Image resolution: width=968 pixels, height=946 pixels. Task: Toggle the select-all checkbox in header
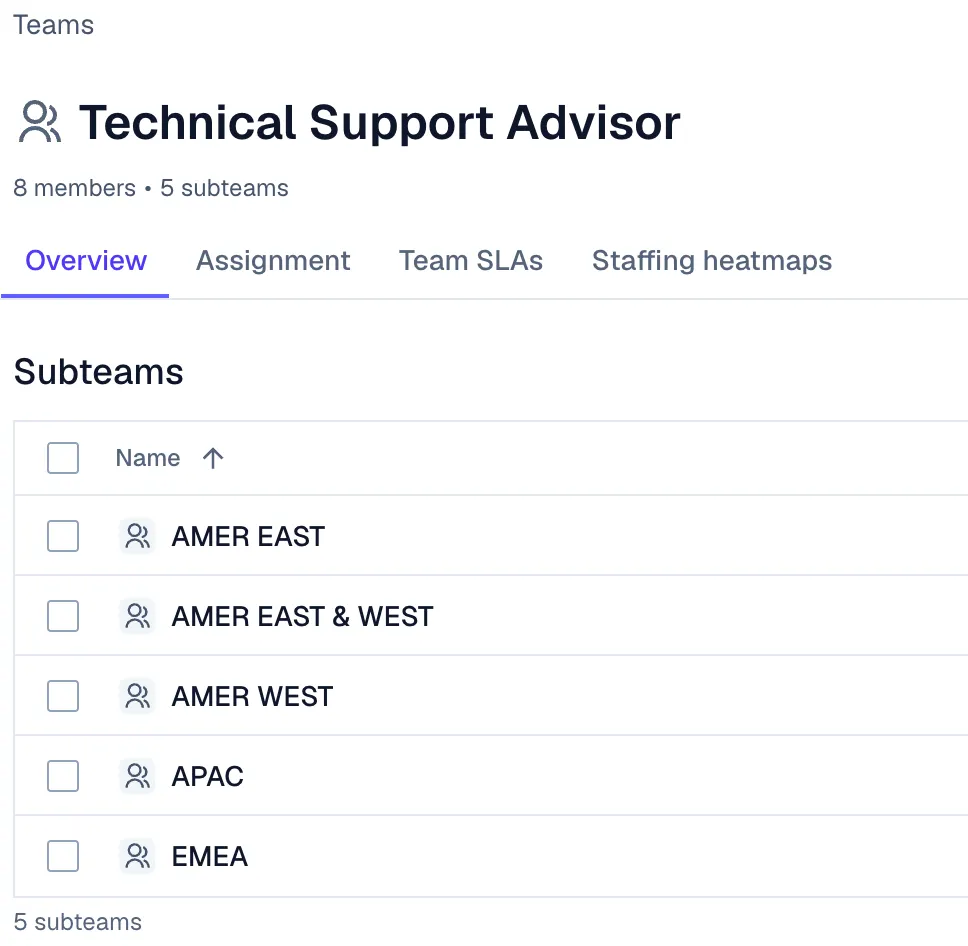[x=63, y=458]
